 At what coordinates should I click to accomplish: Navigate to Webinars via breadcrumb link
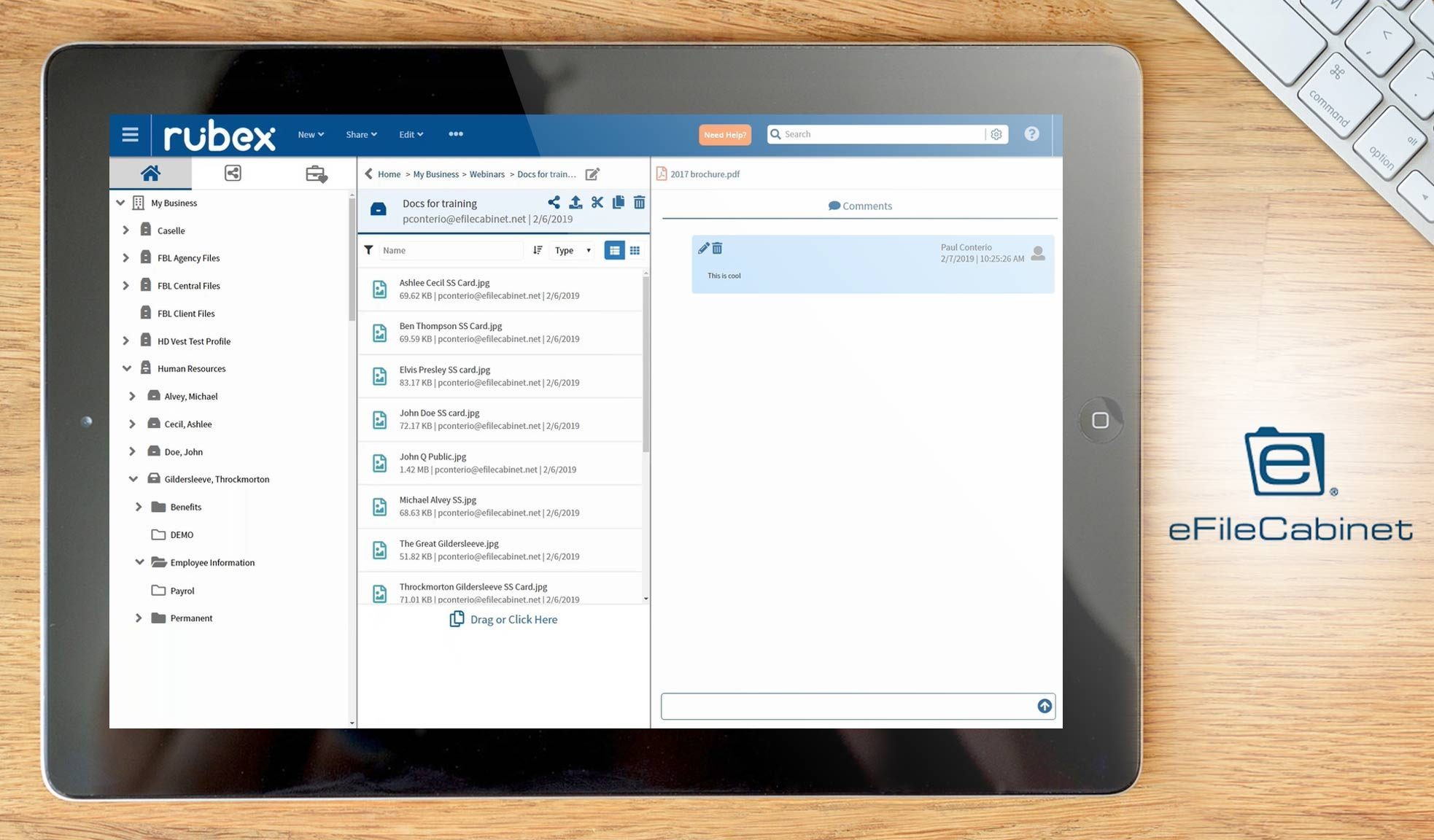click(487, 174)
